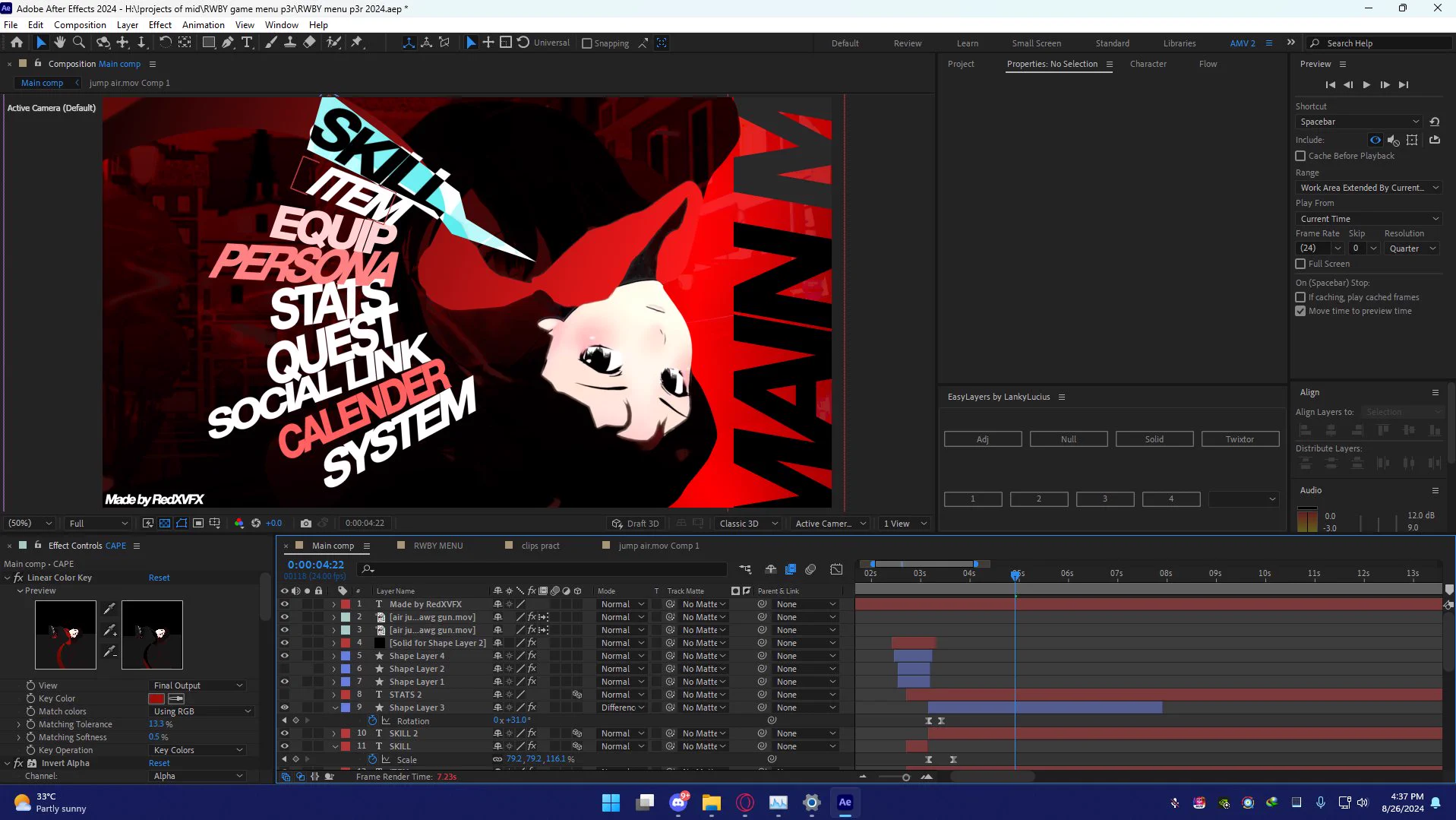Select the Brush tool
This screenshot has height=820, width=1456.
pyautogui.click(x=270, y=43)
